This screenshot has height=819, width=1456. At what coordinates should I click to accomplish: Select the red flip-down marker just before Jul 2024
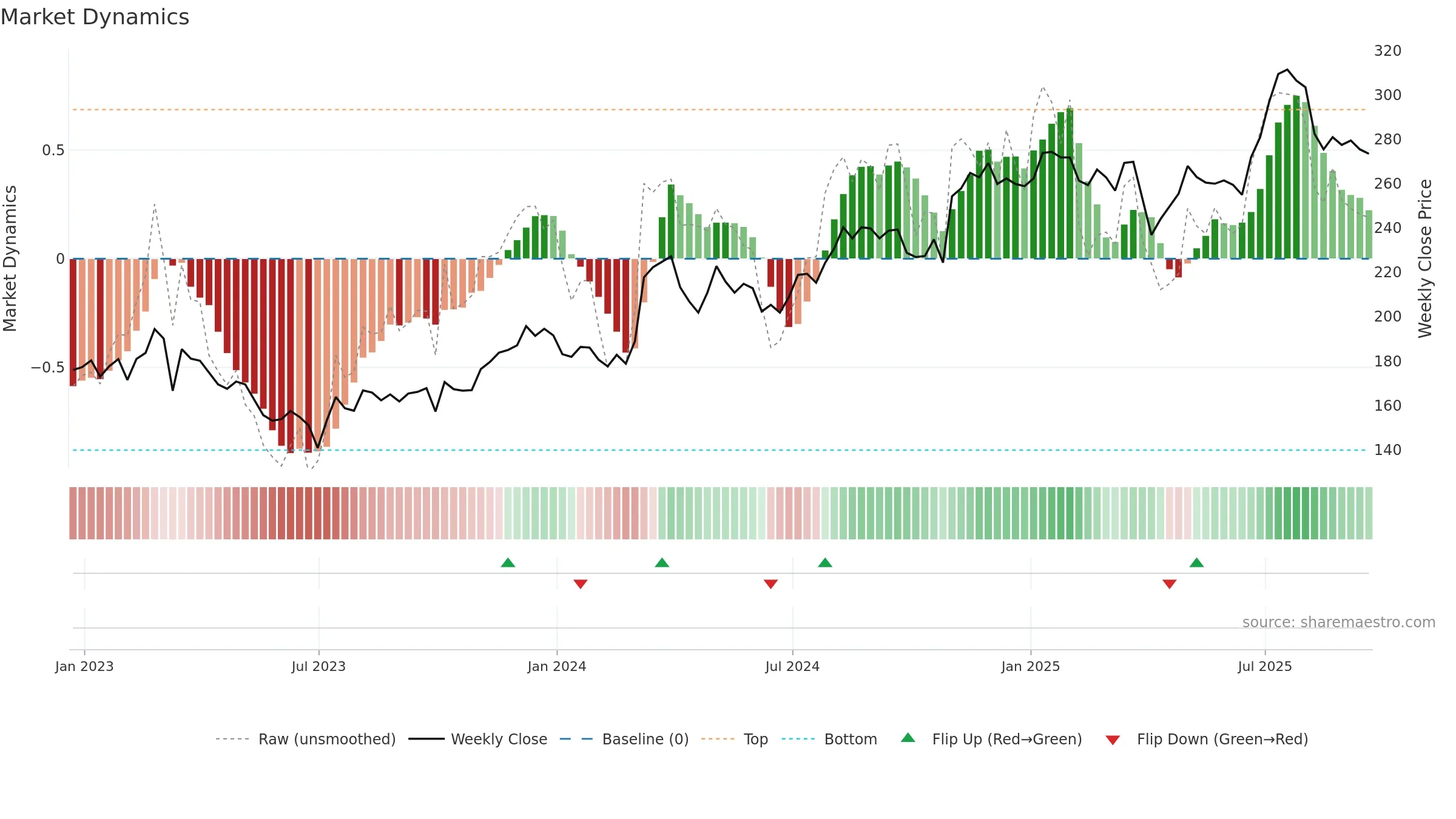[x=771, y=584]
